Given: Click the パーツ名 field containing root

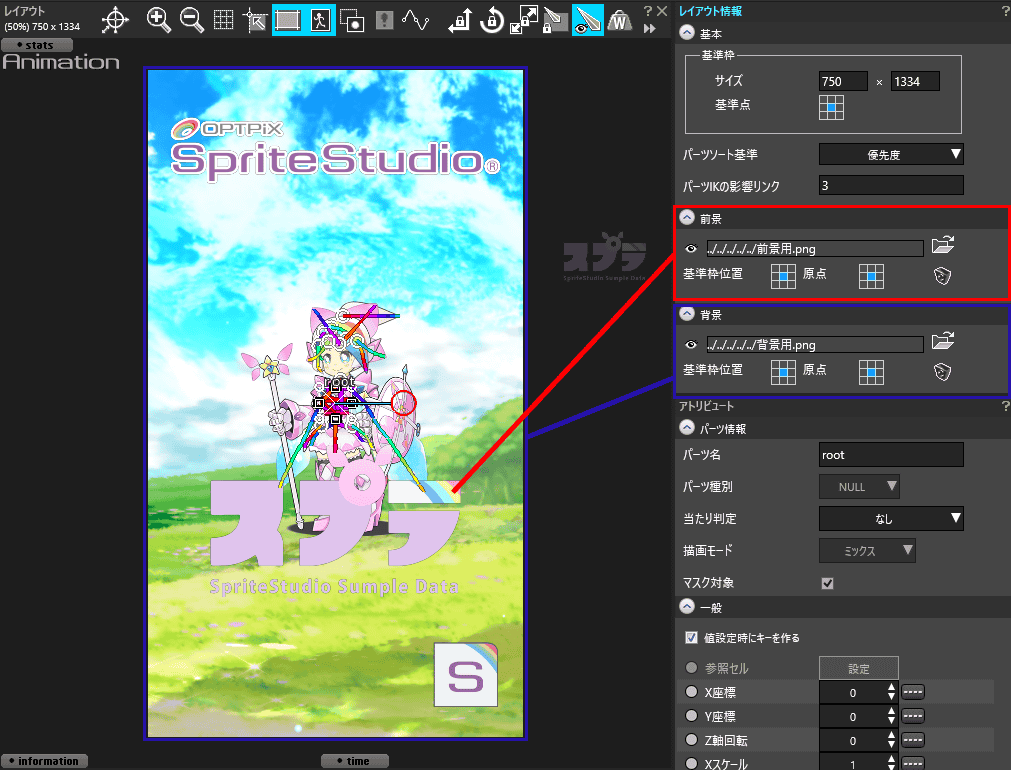Looking at the screenshot, I should pos(891,455).
